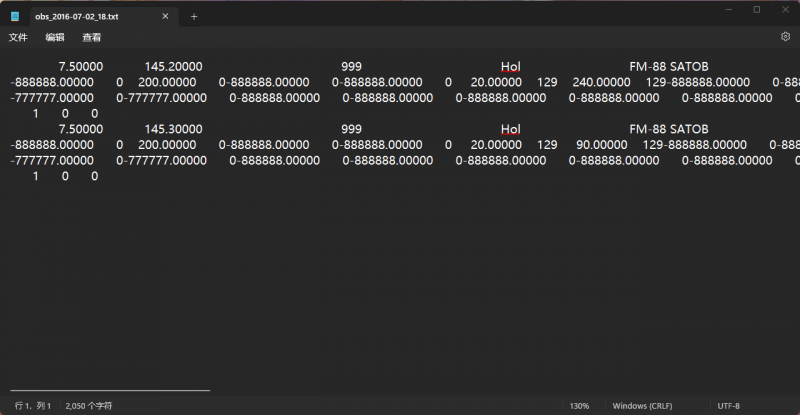Viewport: 800px width, 415px height.
Task: Open the 查看 (View) menu
Action: pyautogui.click(x=91, y=37)
